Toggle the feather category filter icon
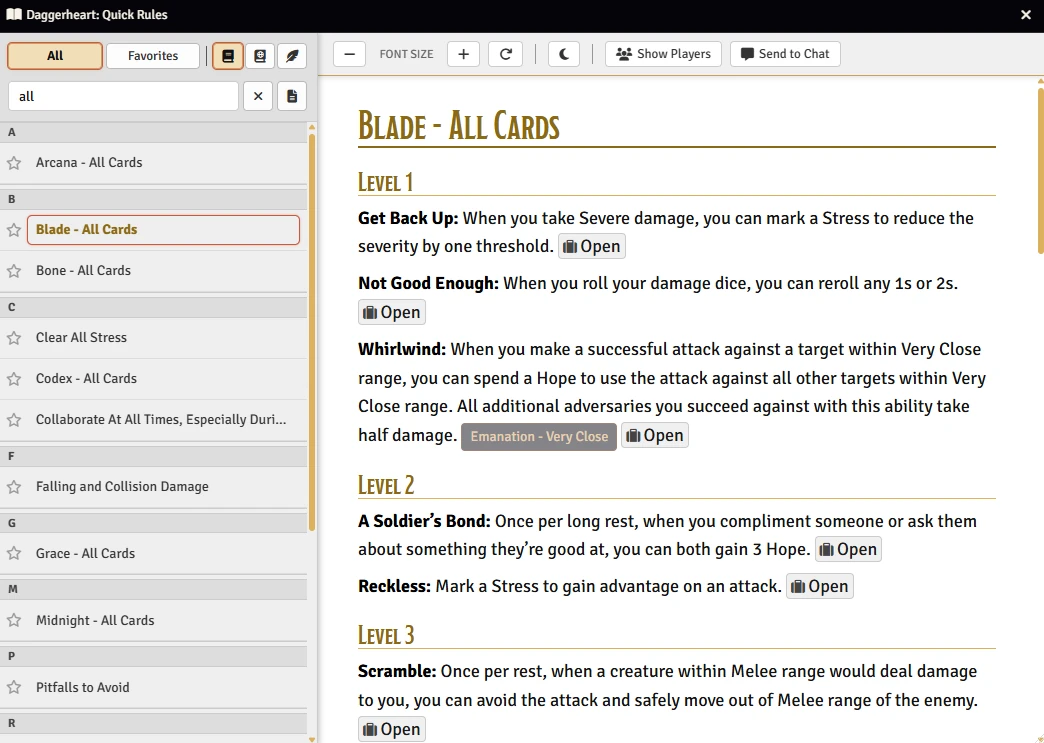The height and width of the screenshot is (743, 1044). 292,56
